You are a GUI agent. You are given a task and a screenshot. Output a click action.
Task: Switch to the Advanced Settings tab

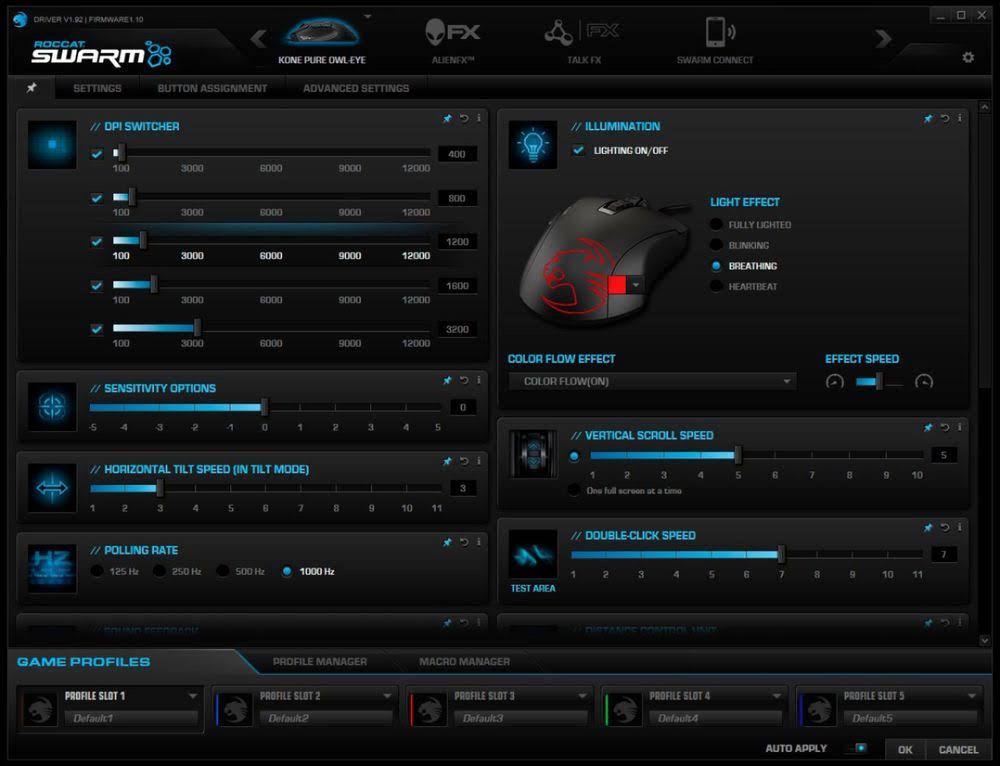(356, 88)
